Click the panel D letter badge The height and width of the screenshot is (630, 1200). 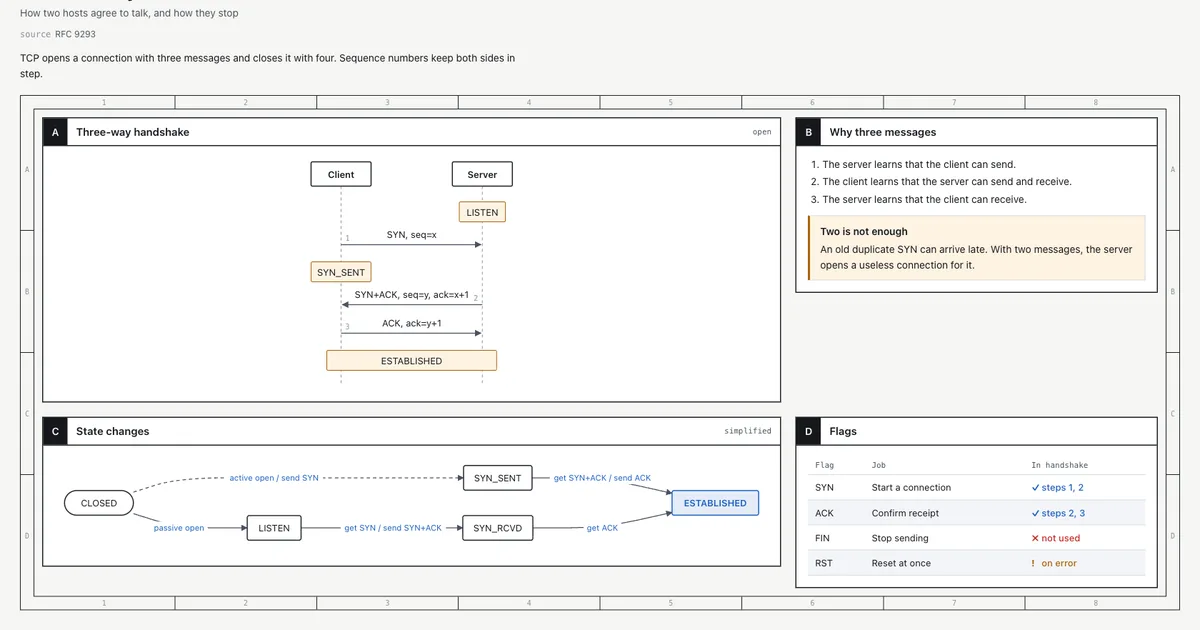coord(808,431)
